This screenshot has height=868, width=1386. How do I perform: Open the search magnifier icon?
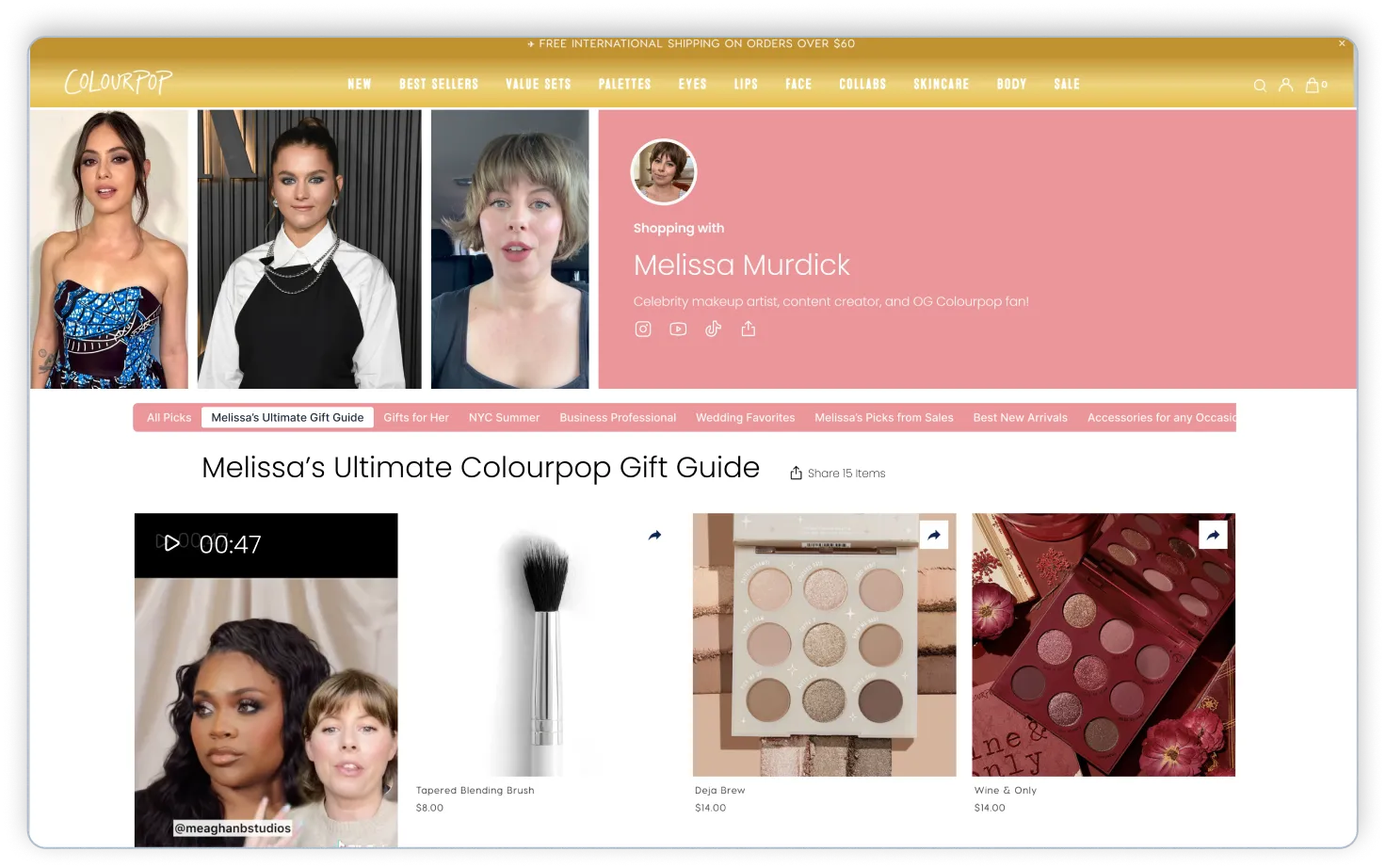pos(1259,86)
